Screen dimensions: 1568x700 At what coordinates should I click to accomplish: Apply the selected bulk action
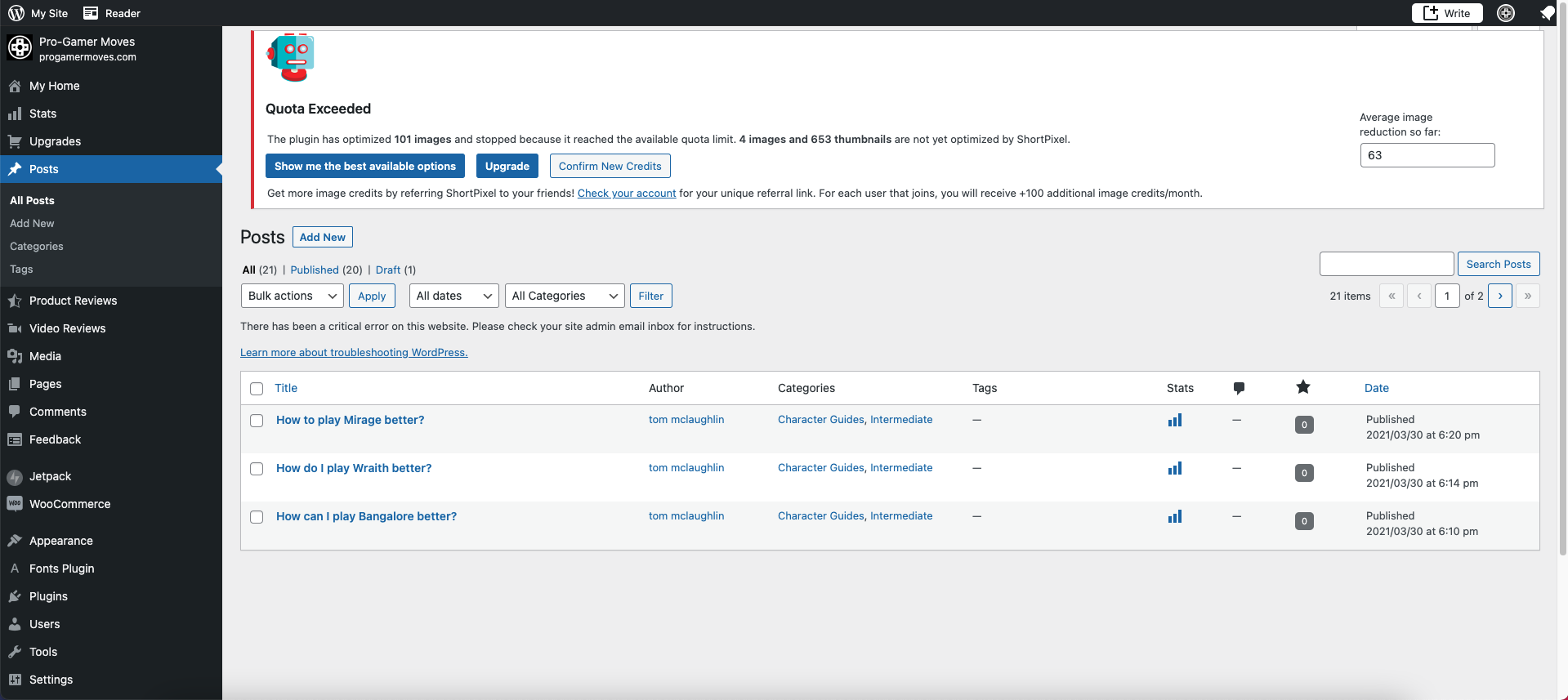click(x=372, y=296)
